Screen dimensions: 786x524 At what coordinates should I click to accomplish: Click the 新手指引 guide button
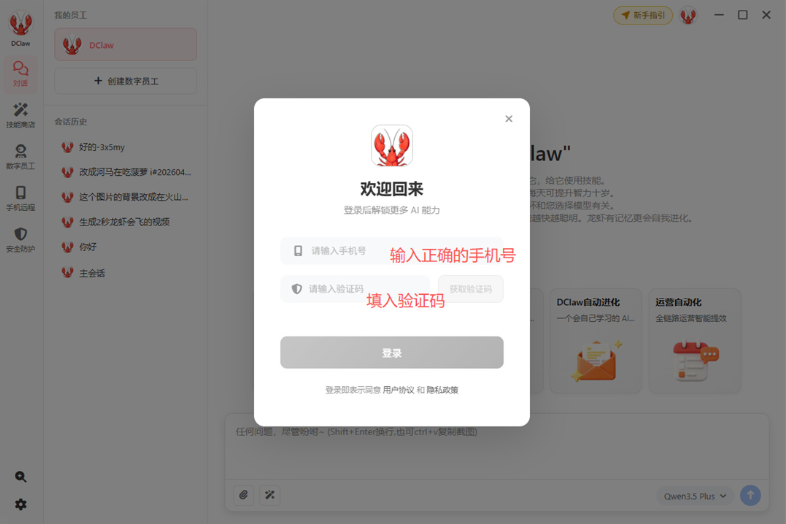click(x=643, y=15)
